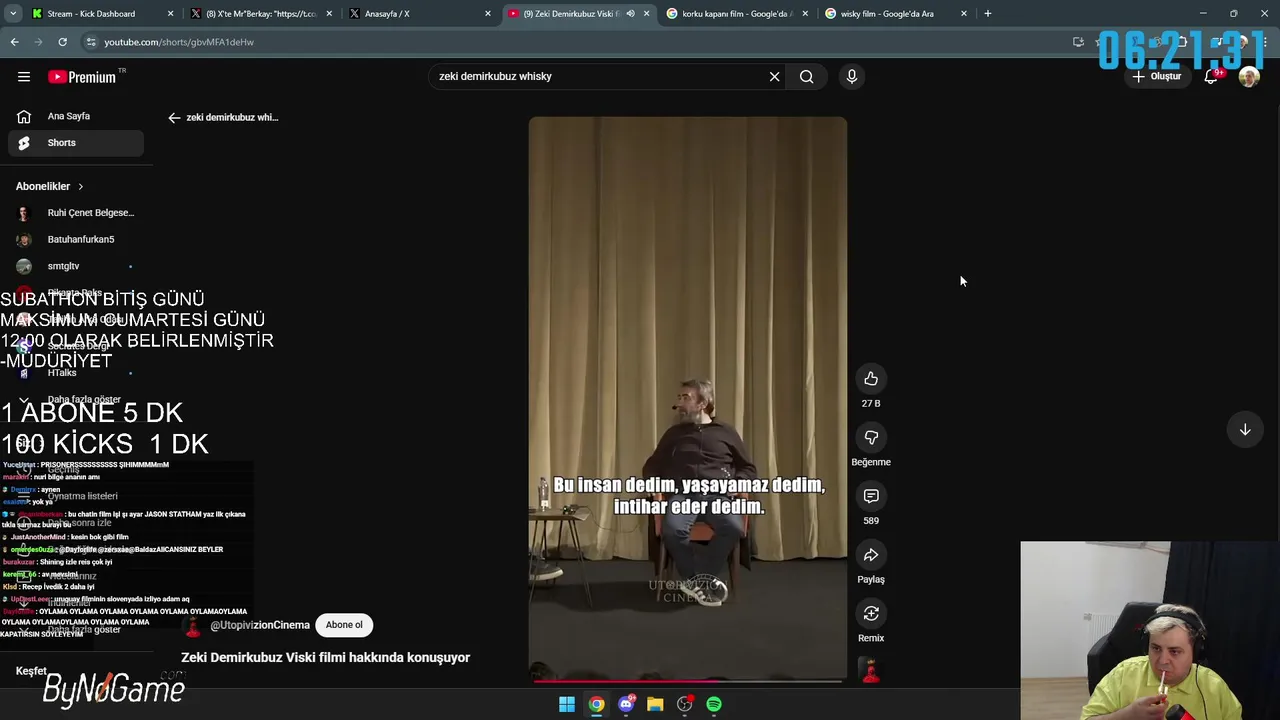Navigate forward in Chrome
This screenshot has width=1280, height=720.
click(38, 42)
